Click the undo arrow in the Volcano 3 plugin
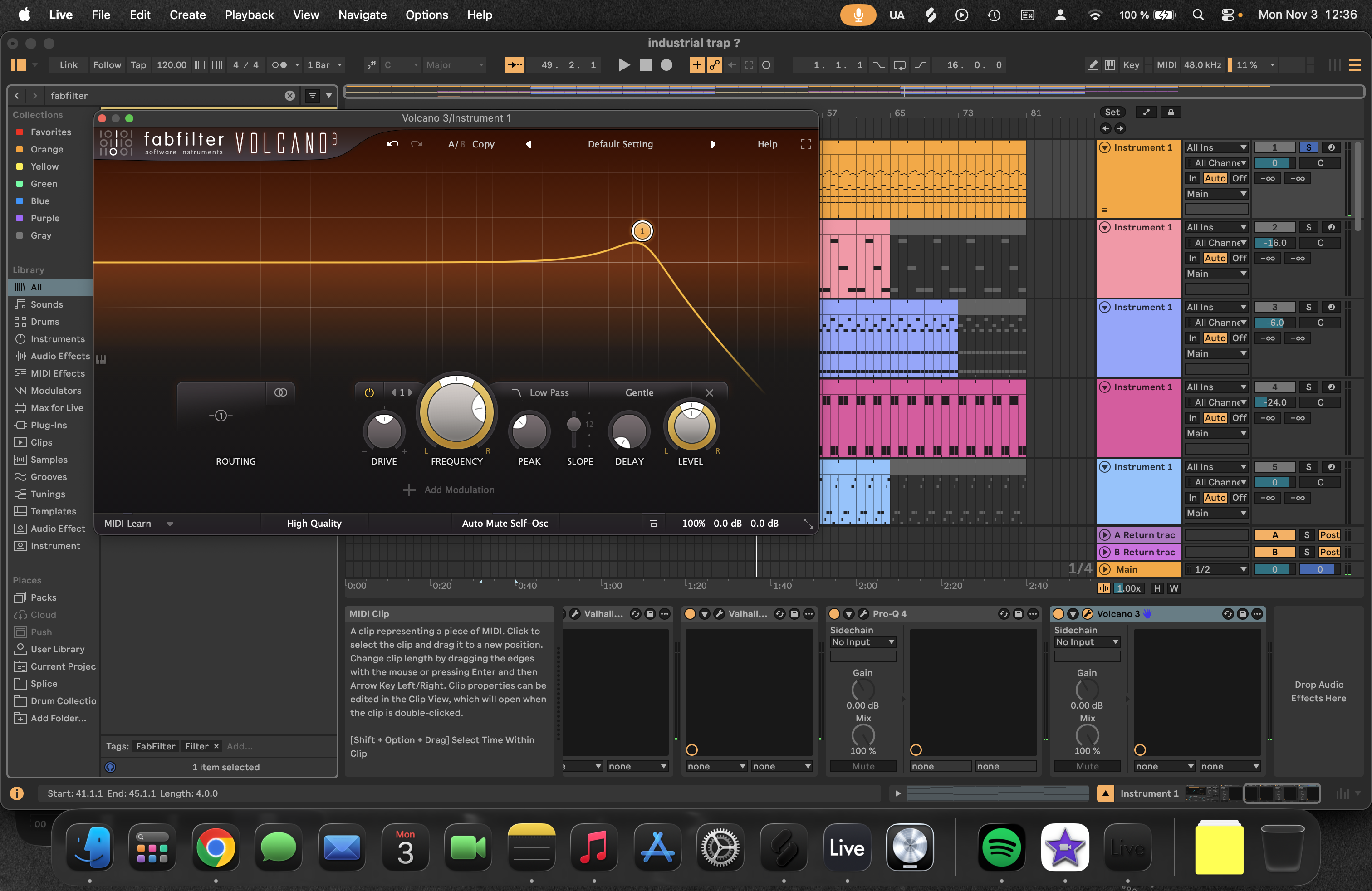1372x891 pixels. click(392, 144)
